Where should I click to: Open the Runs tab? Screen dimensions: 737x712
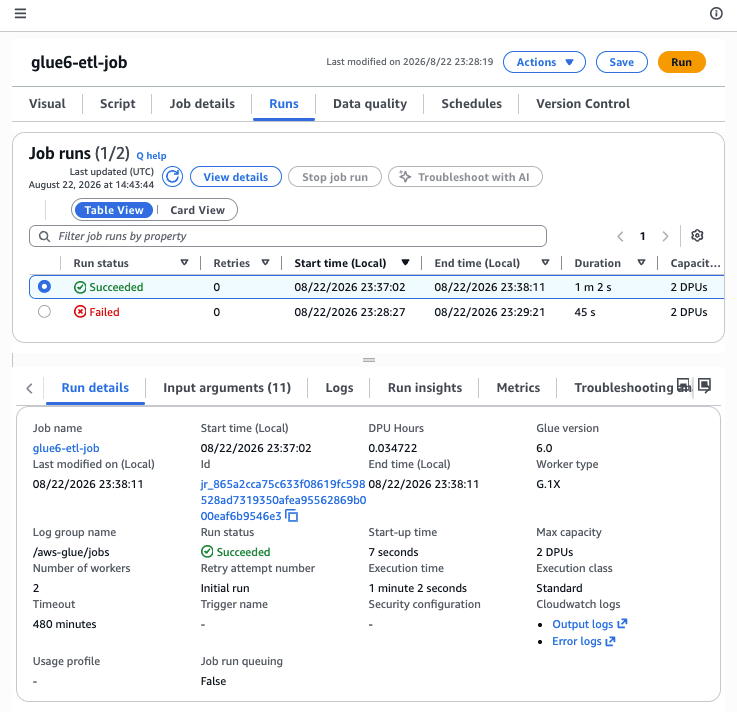tap(284, 103)
